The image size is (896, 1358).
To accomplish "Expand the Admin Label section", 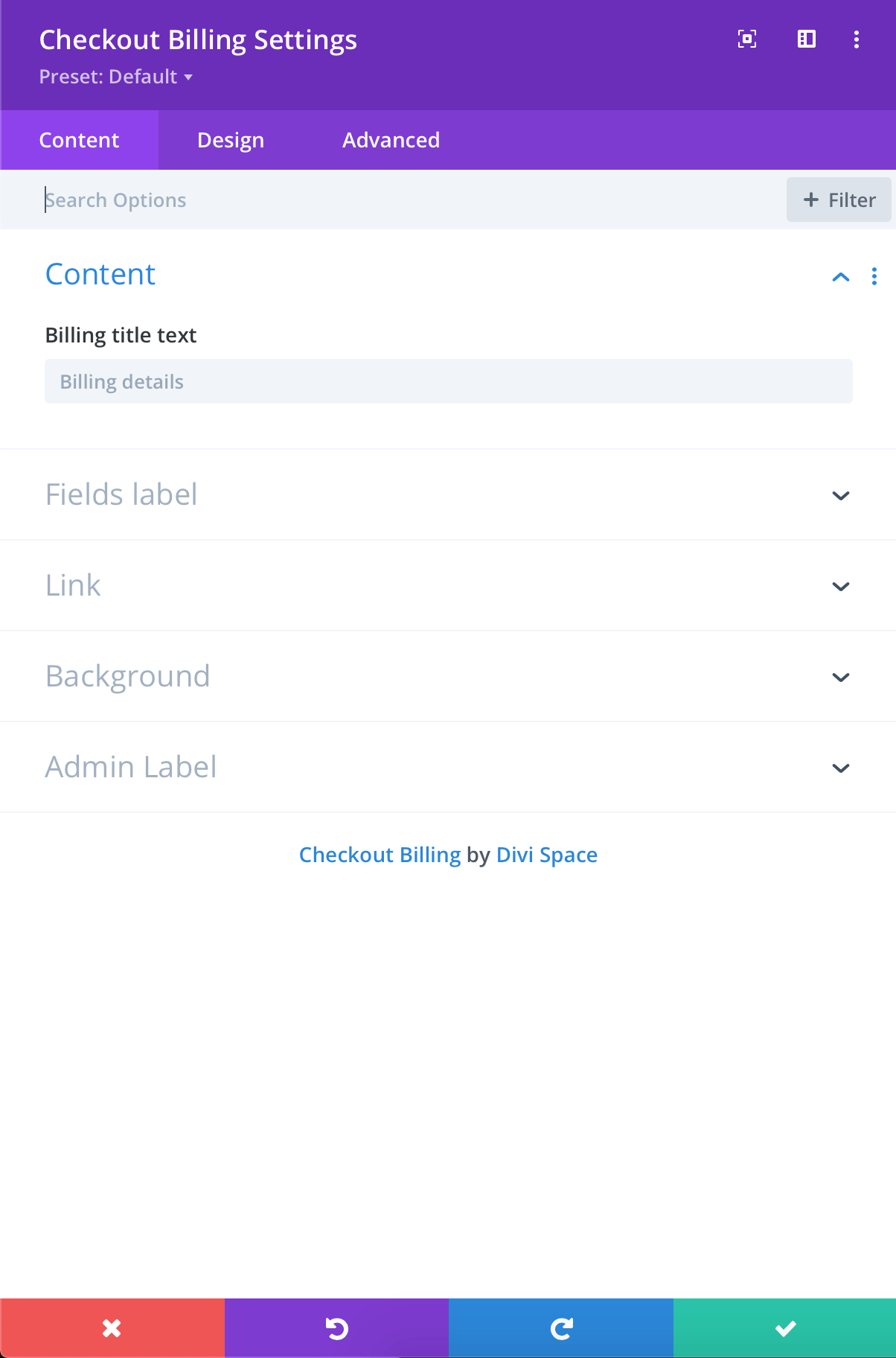I will coord(448,767).
